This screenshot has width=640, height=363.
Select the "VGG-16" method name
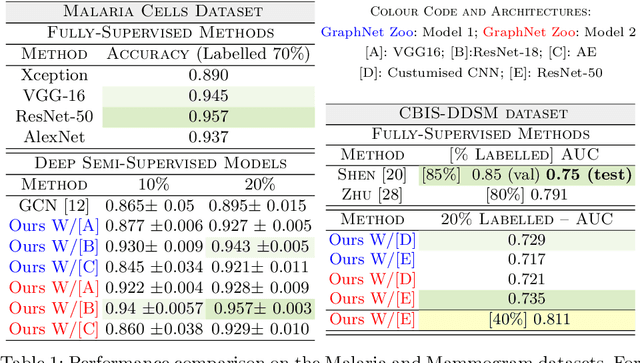pyautogui.click(x=54, y=96)
